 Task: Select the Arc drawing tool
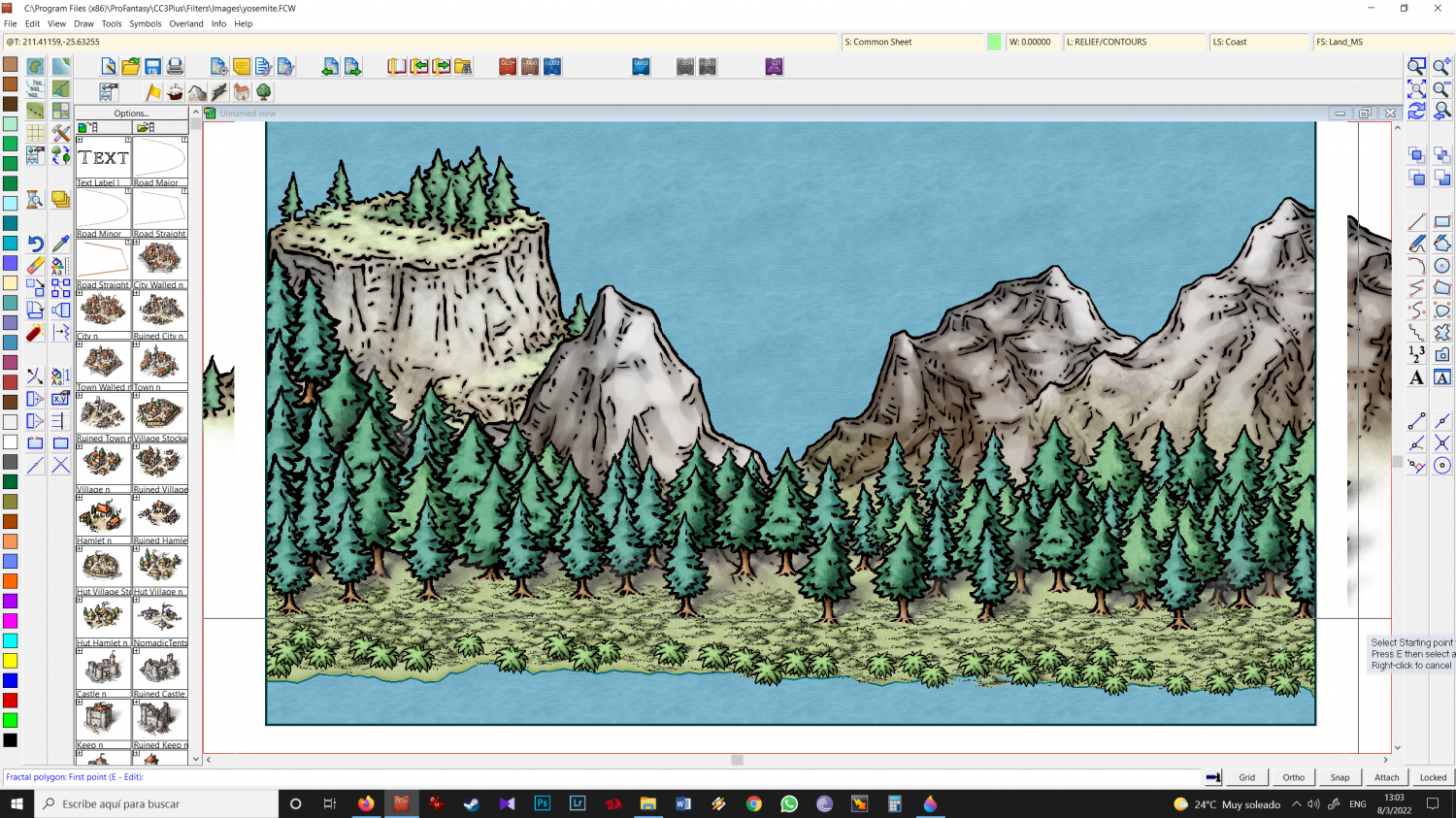click(1417, 266)
